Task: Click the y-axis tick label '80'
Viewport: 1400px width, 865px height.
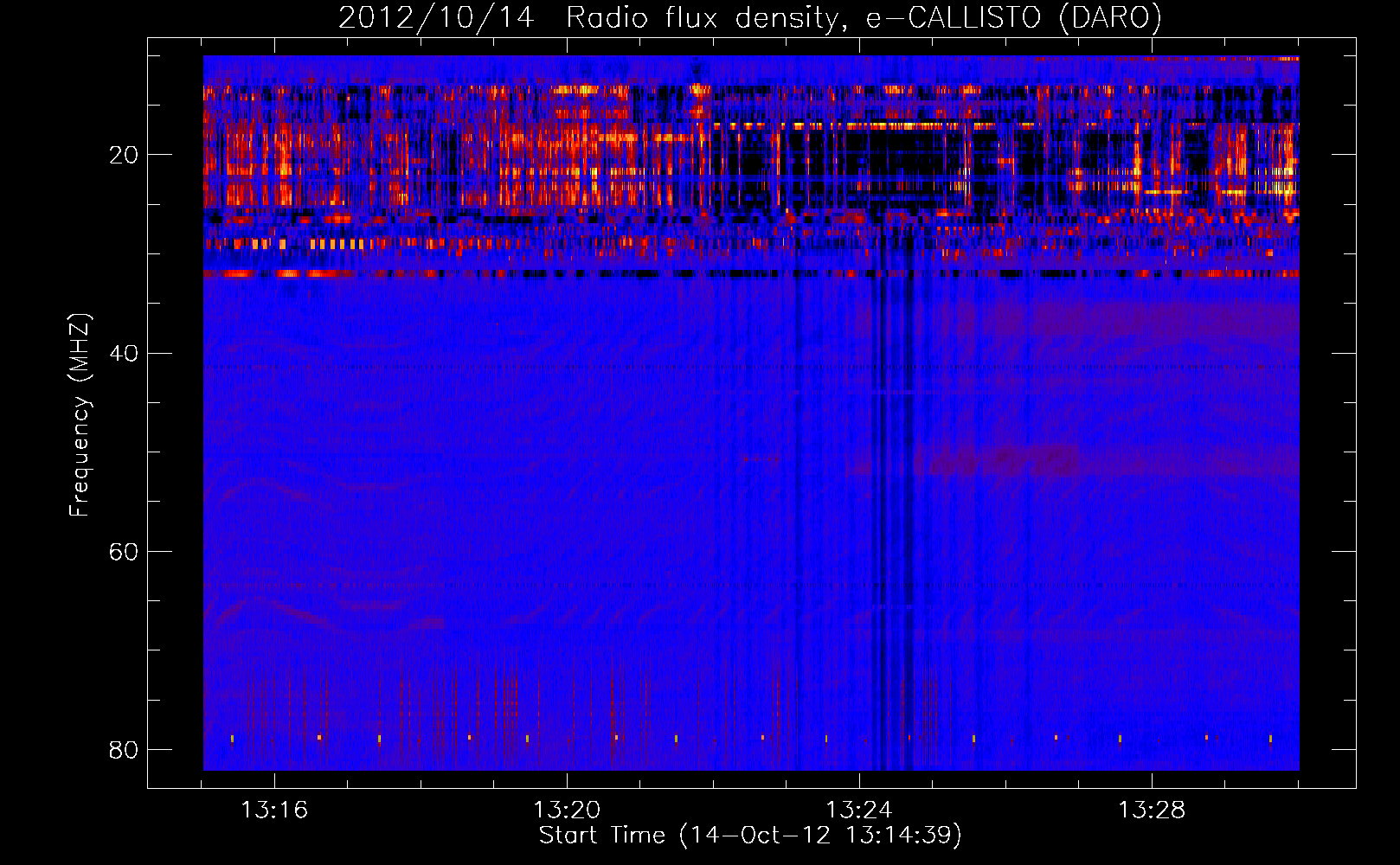Action: click(124, 749)
